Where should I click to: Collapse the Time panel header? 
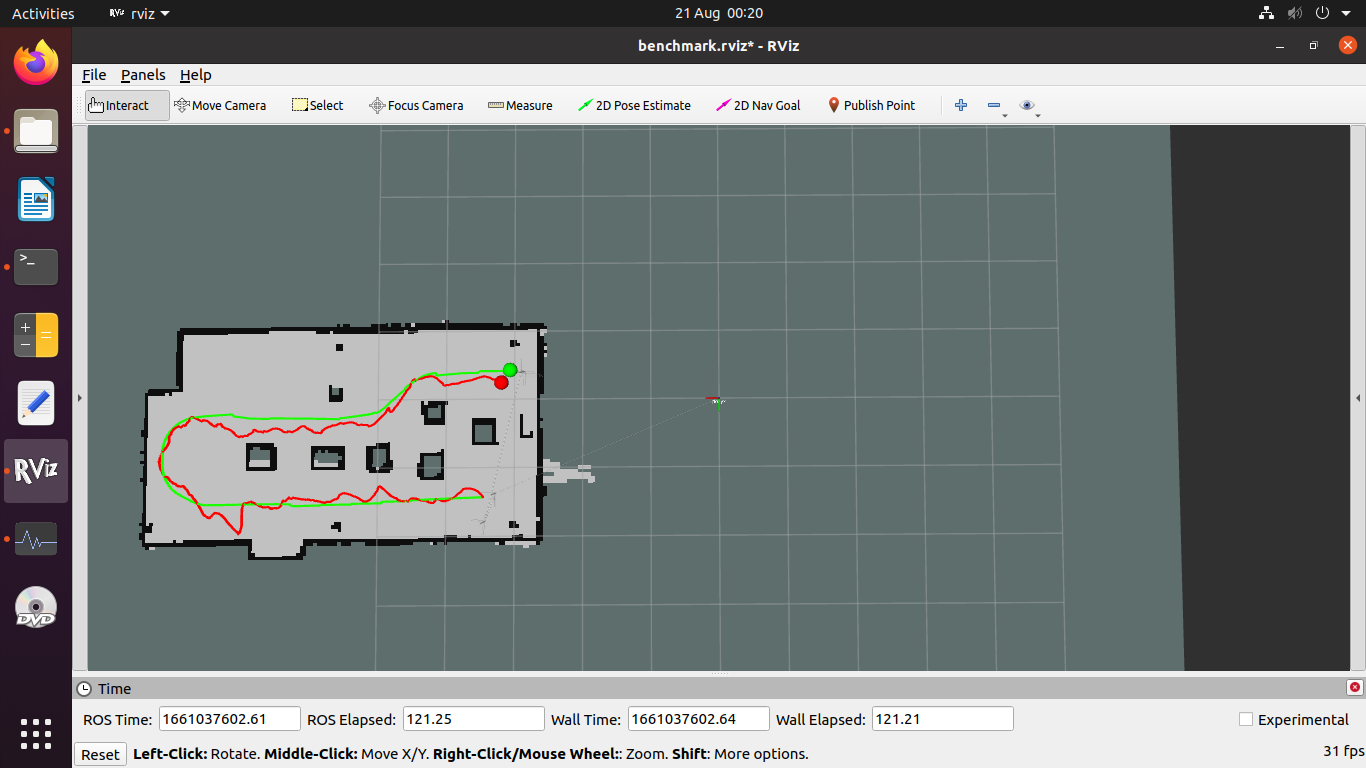click(85, 688)
